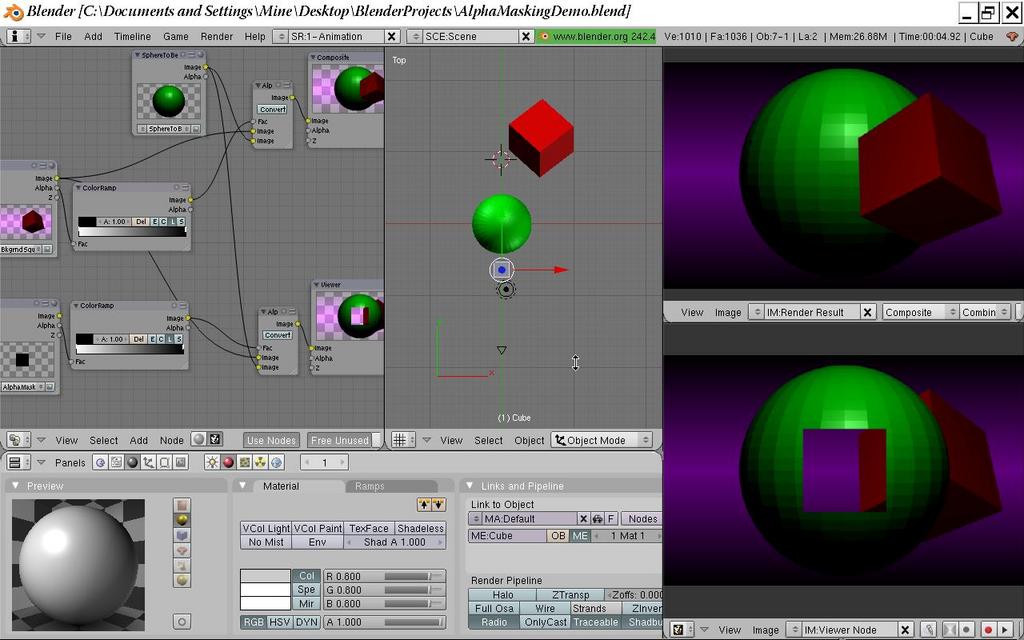The height and width of the screenshot is (640, 1024).
Task: Open the Object context panel icon
Action: 148,462
